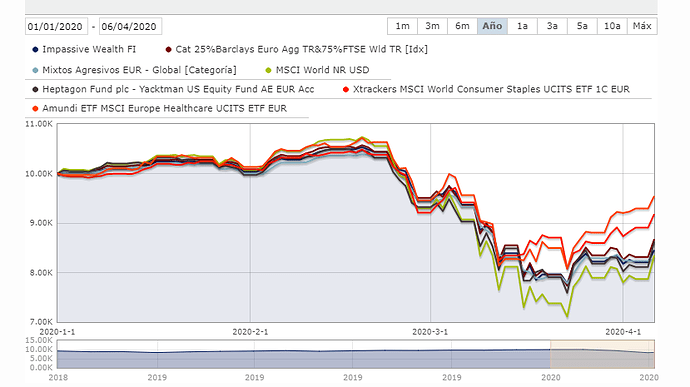Click the green dot beside MSCI World NR USD
This screenshot has height=387, width=690.
268,70
